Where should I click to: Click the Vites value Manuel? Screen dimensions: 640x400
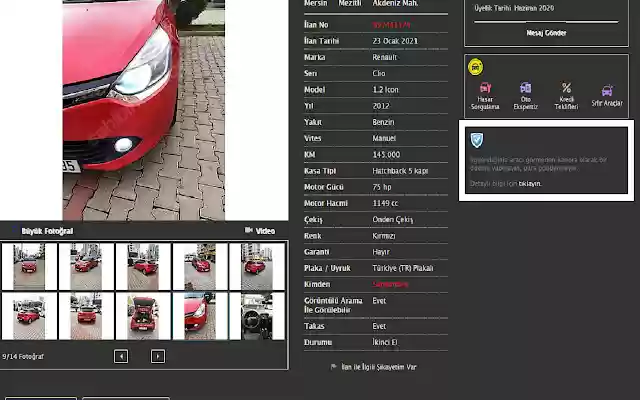(384, 138)
